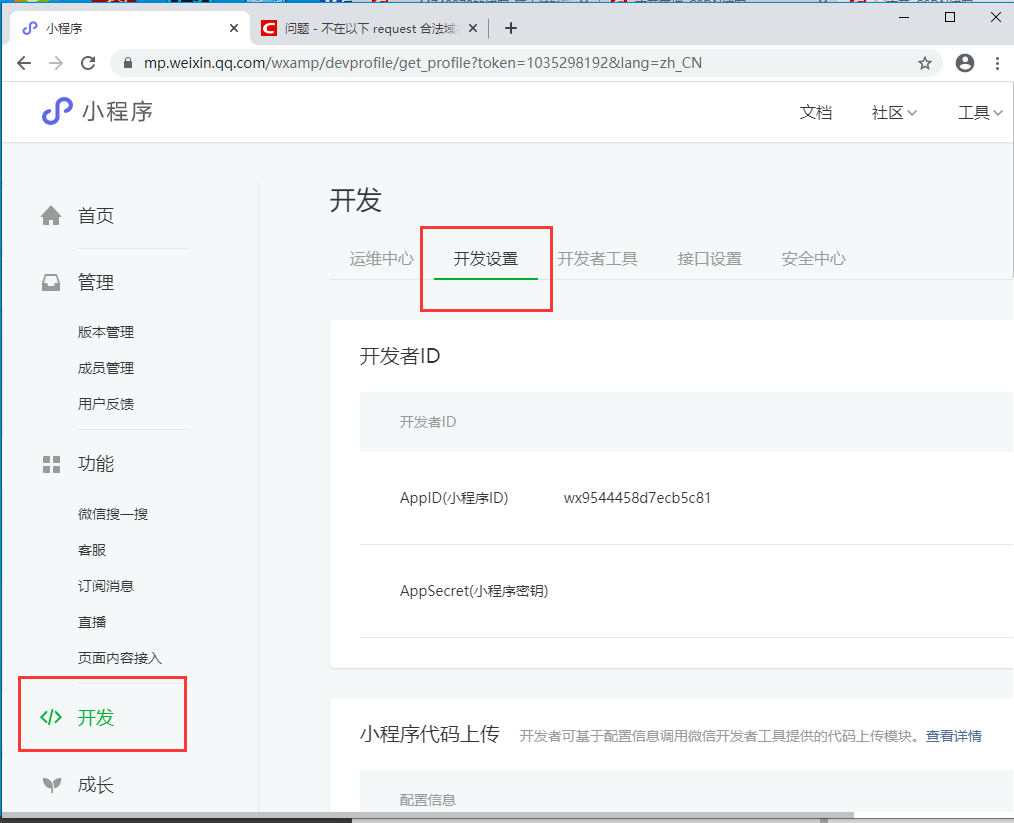
Task: Reload the page with refresh icon
Action: tap(88, 63)
